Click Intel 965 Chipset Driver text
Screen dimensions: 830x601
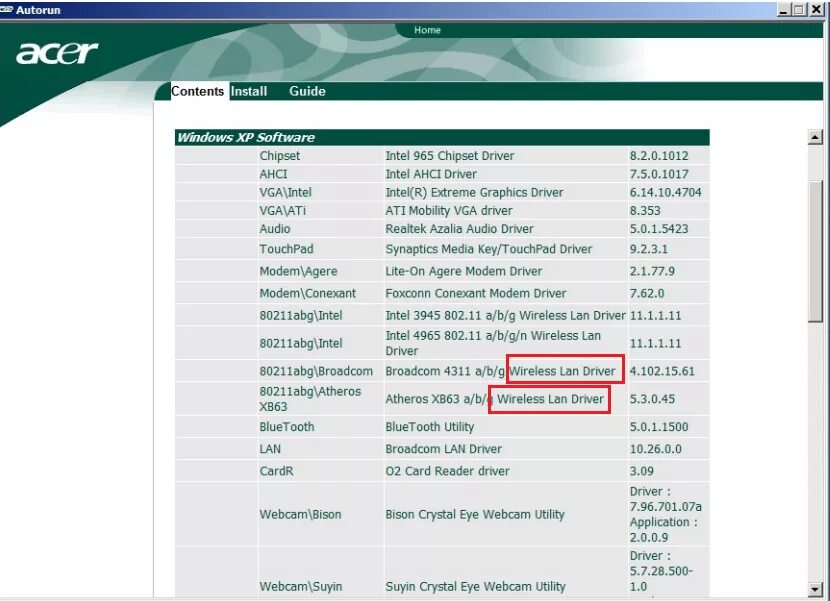[x=449, y=156]
